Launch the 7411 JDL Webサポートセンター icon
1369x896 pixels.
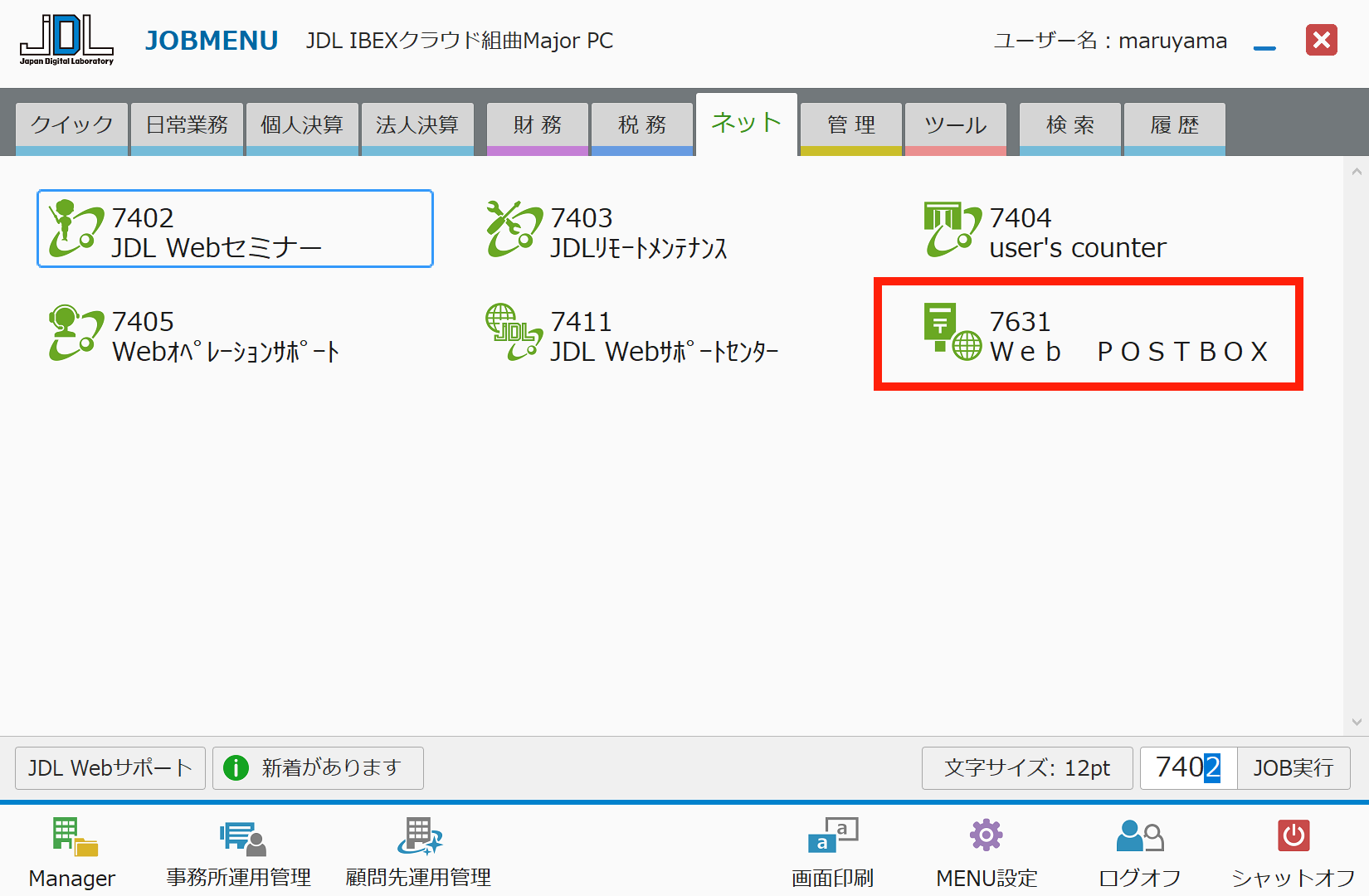(514, 333)
